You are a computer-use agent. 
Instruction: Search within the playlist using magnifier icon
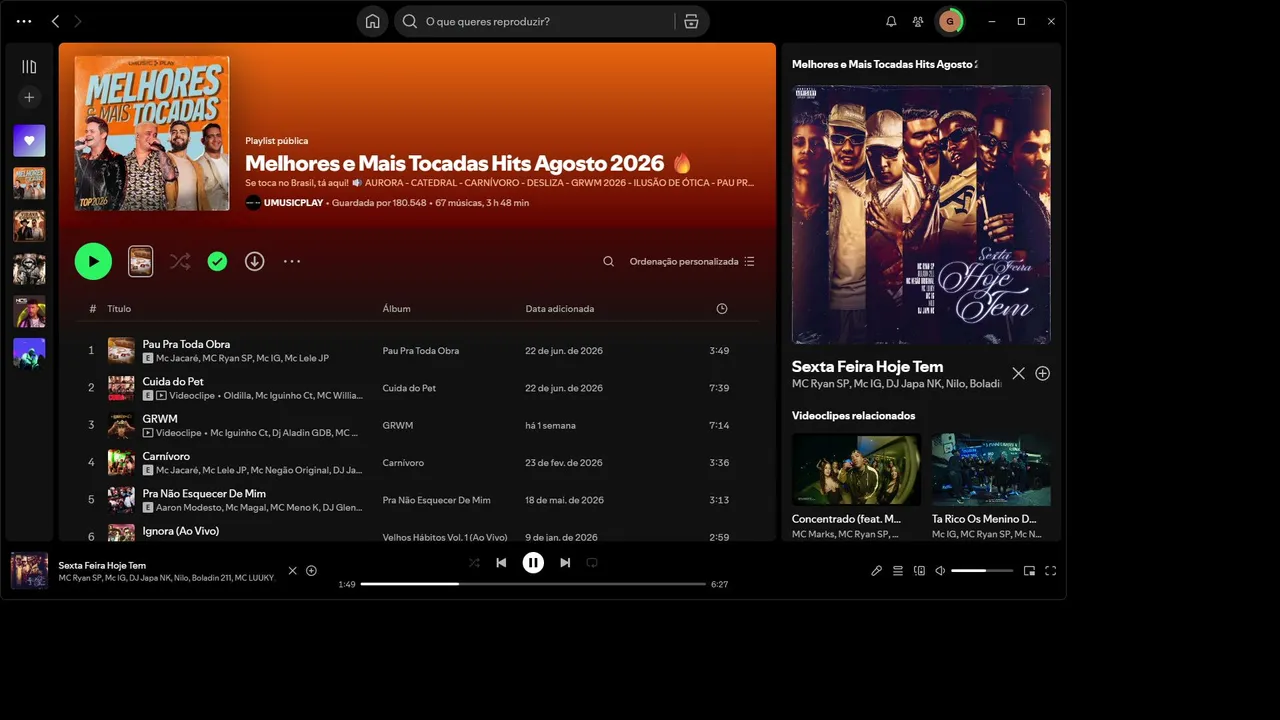pyautogui.click(x=608, y=261)
